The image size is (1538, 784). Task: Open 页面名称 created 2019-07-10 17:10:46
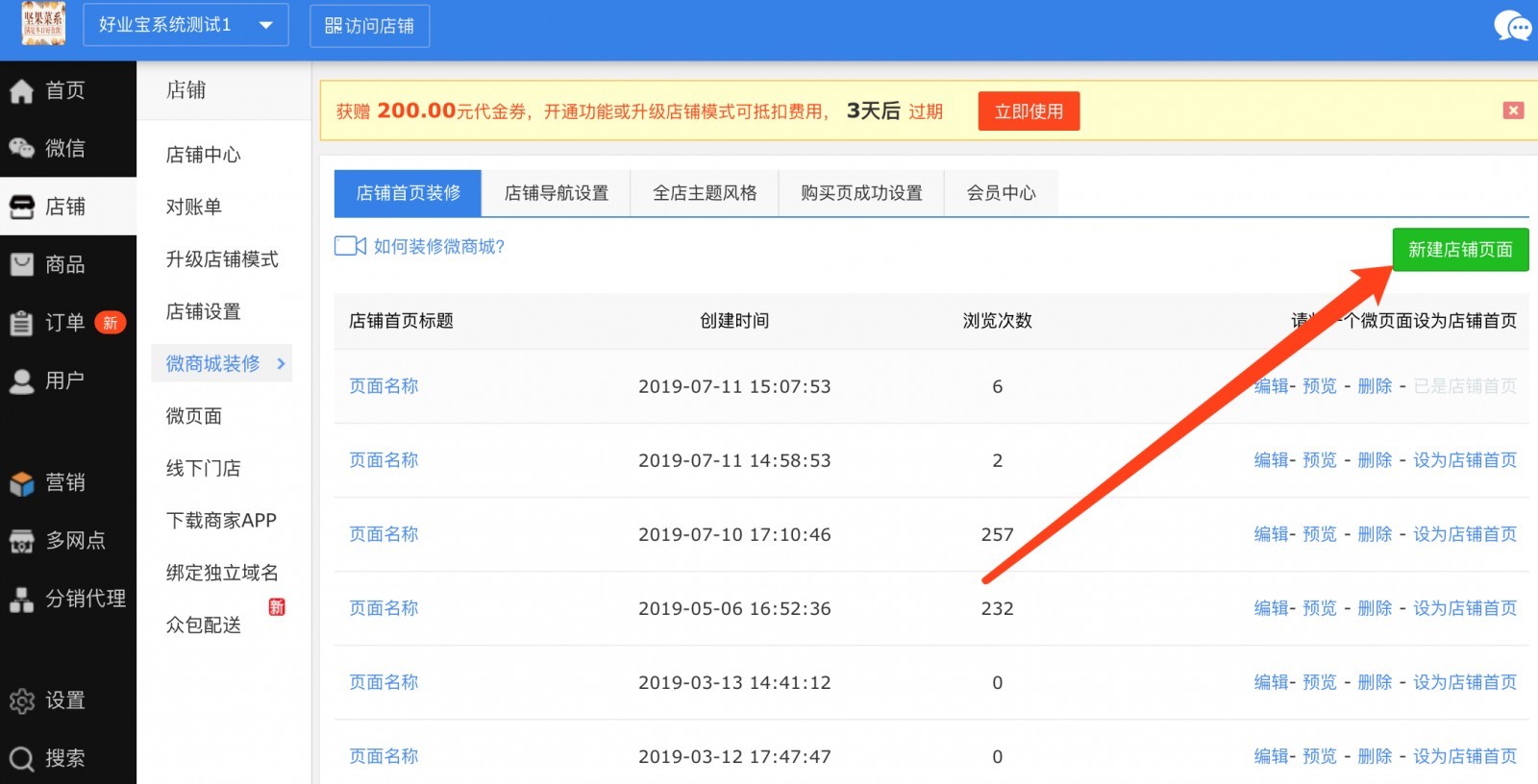coord(384,534)
